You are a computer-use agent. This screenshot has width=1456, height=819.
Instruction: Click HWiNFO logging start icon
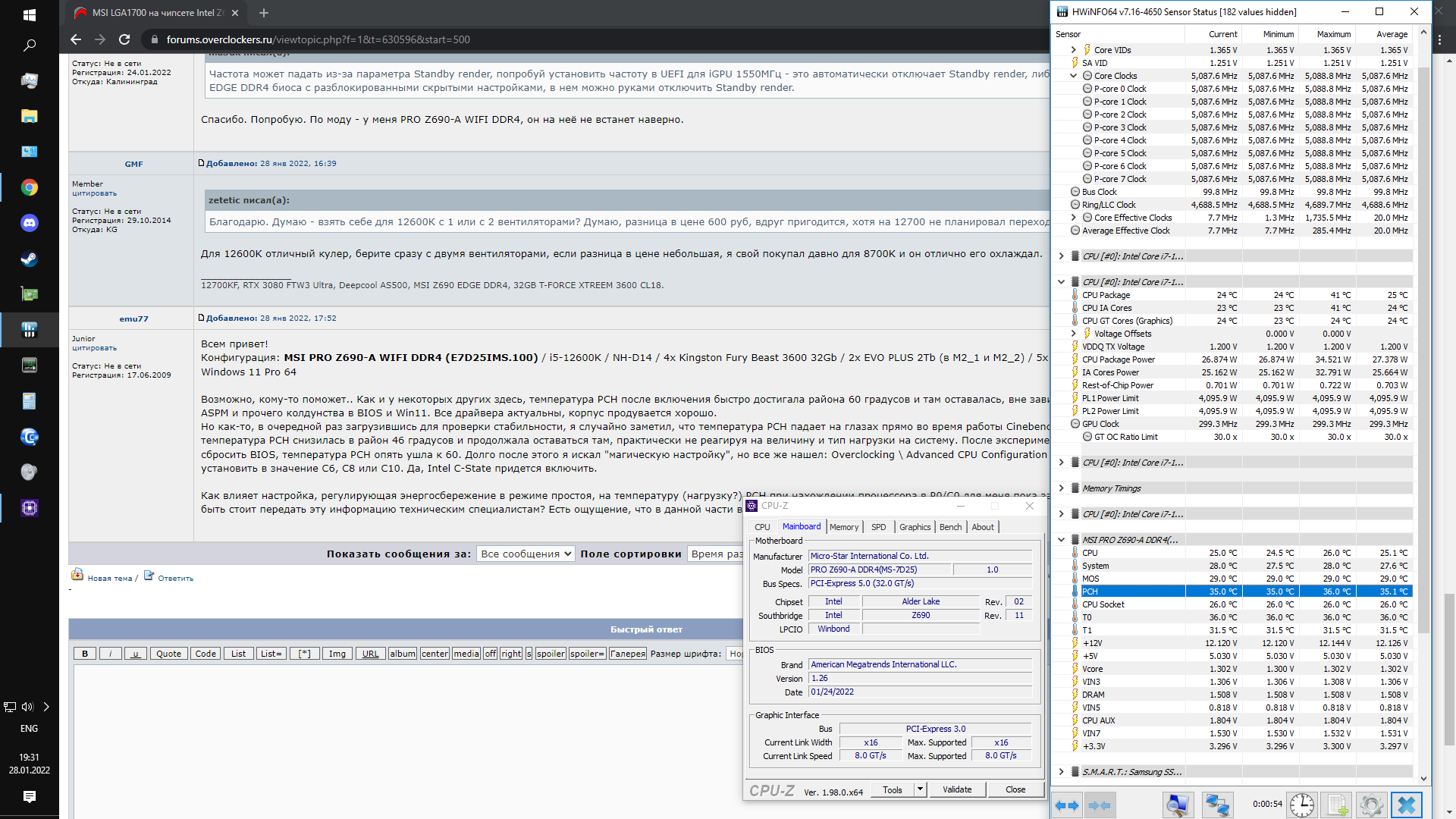pos(1337,805)
